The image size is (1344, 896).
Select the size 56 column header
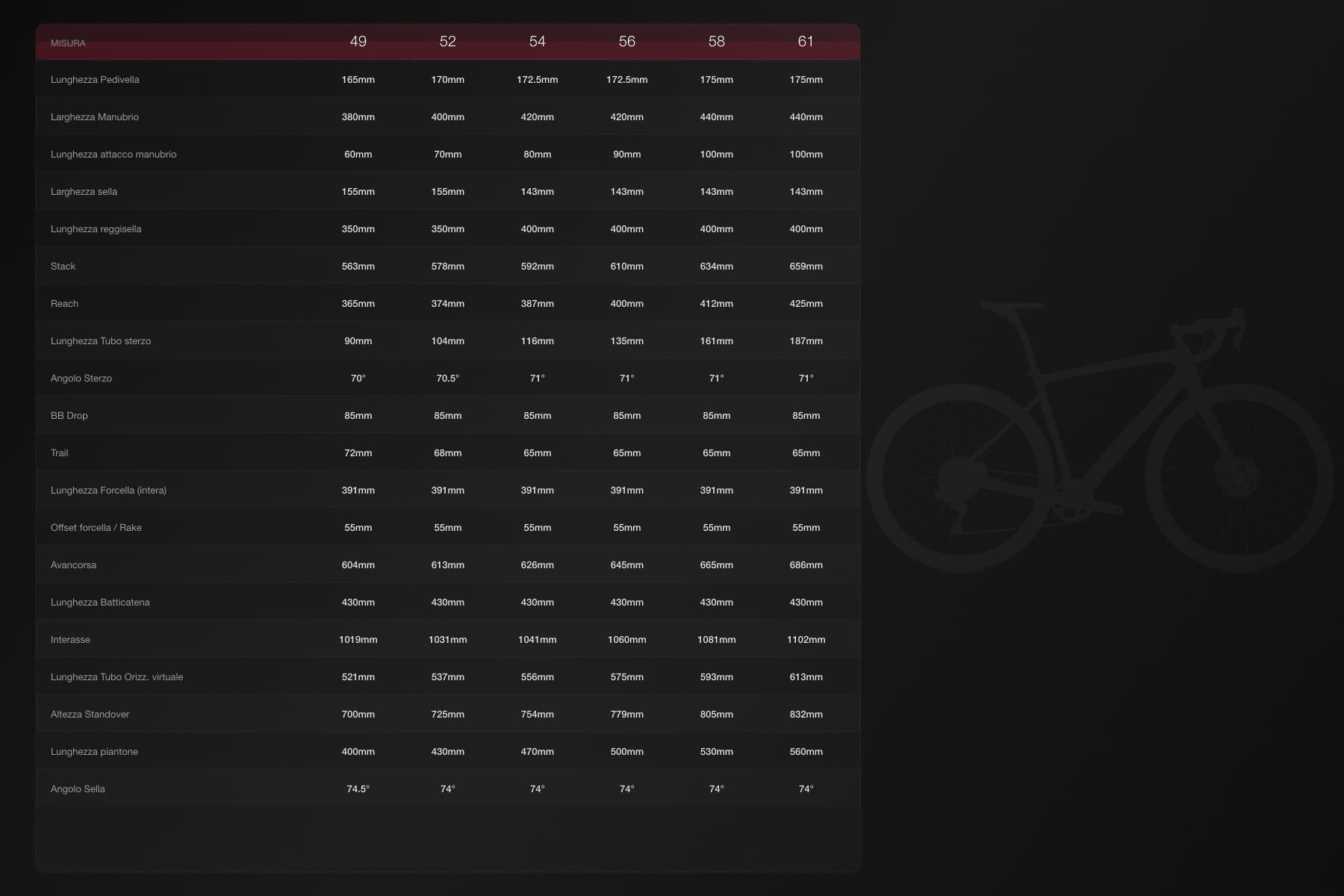tap(628, 42)
